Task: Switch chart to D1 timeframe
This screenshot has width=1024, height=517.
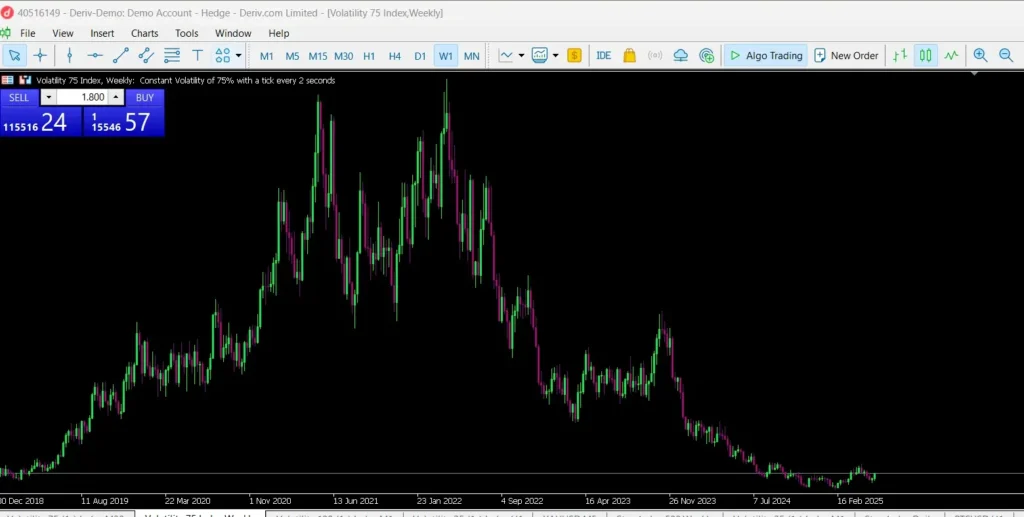Action: pyautogui.click(x=420, y=56)
